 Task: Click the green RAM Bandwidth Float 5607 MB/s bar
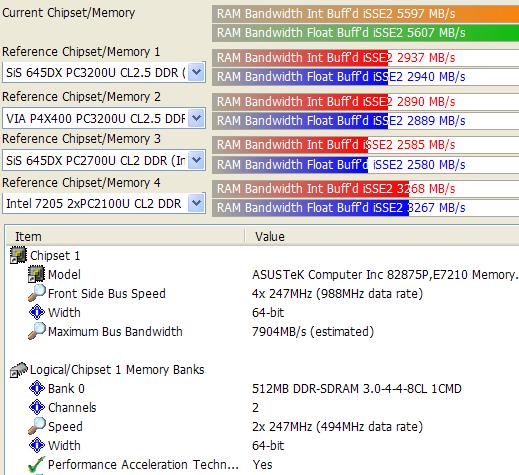[365, 33]
